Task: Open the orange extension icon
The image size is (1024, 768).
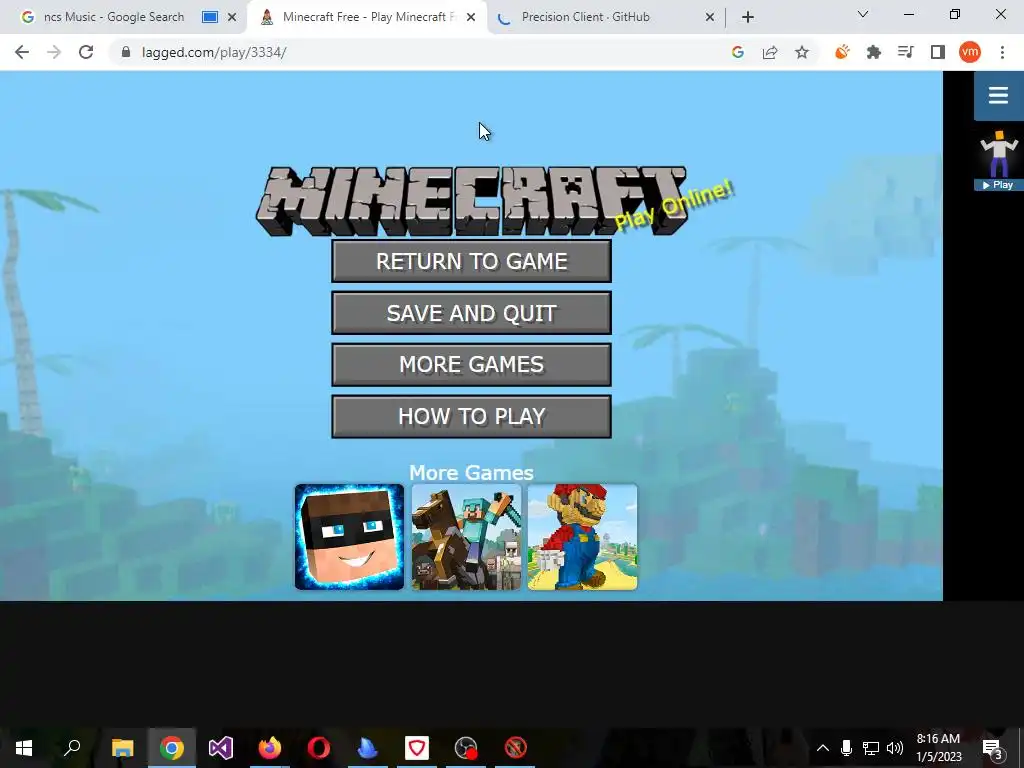Action: coord(842,52)
